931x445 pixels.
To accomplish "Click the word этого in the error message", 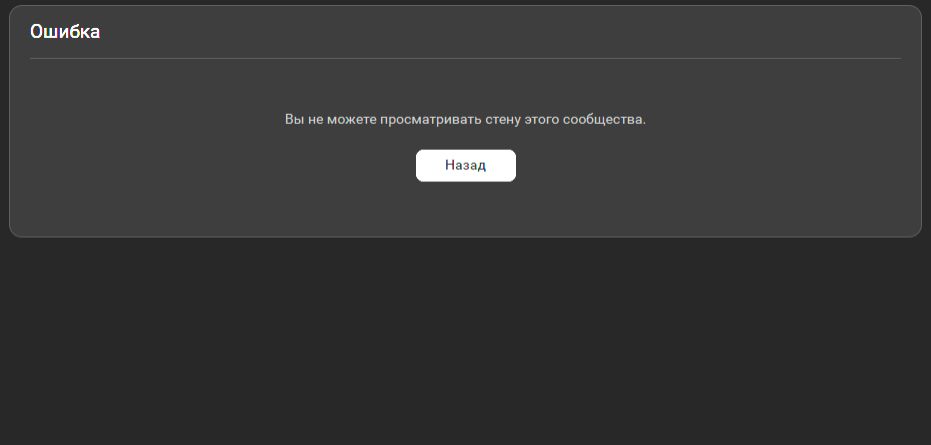I will tap(542, 119).
